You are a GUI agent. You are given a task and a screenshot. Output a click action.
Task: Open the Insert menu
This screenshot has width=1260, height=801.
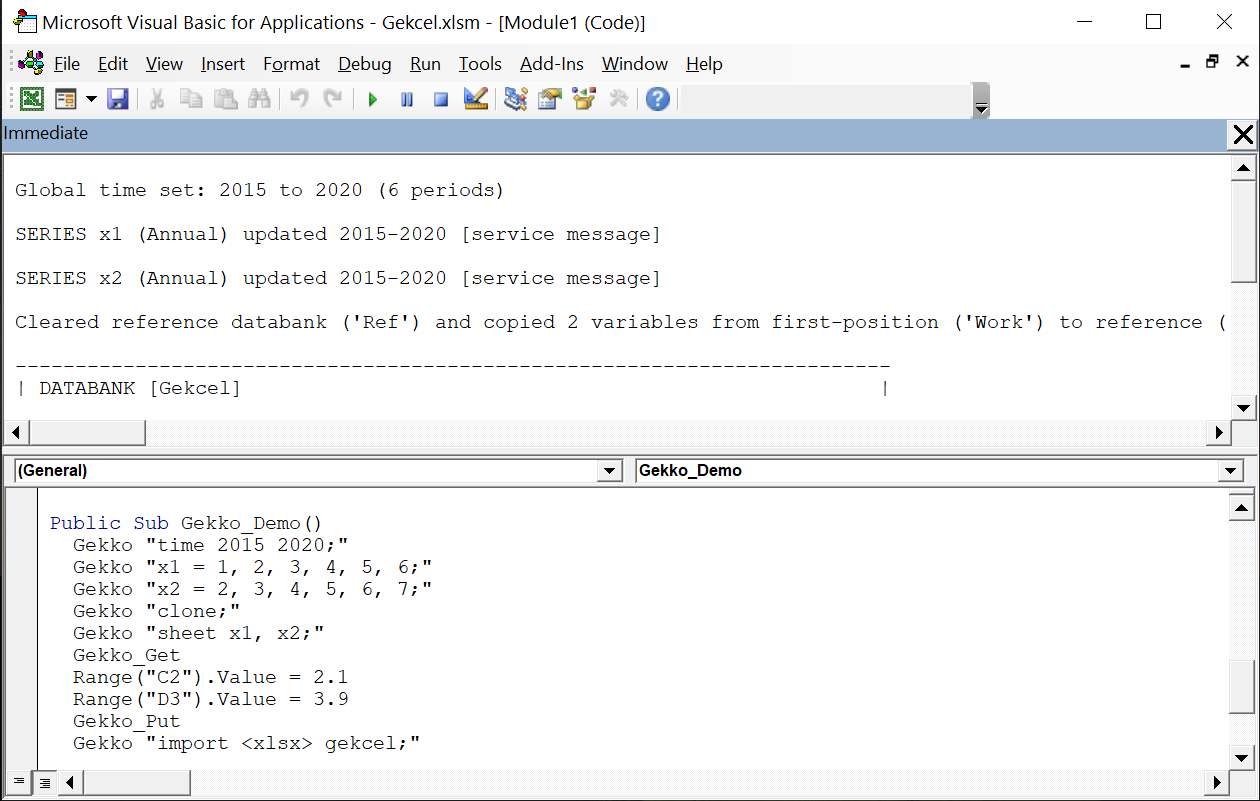tap(222, 64)
